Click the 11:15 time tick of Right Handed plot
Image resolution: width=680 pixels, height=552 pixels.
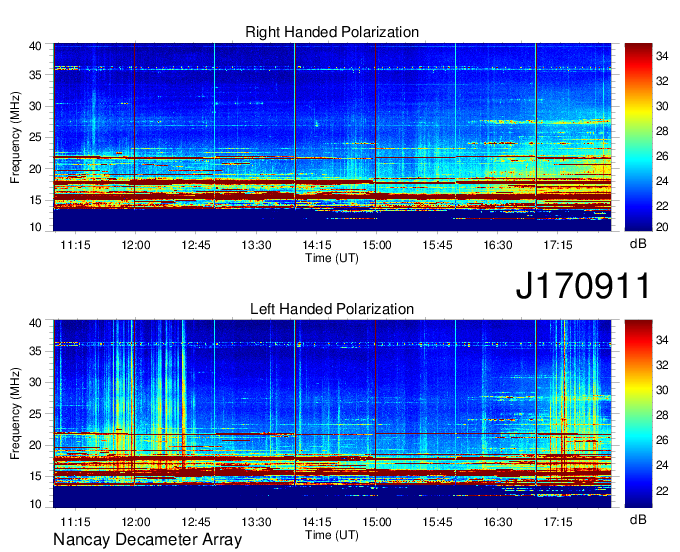click(x=75, y=245)
